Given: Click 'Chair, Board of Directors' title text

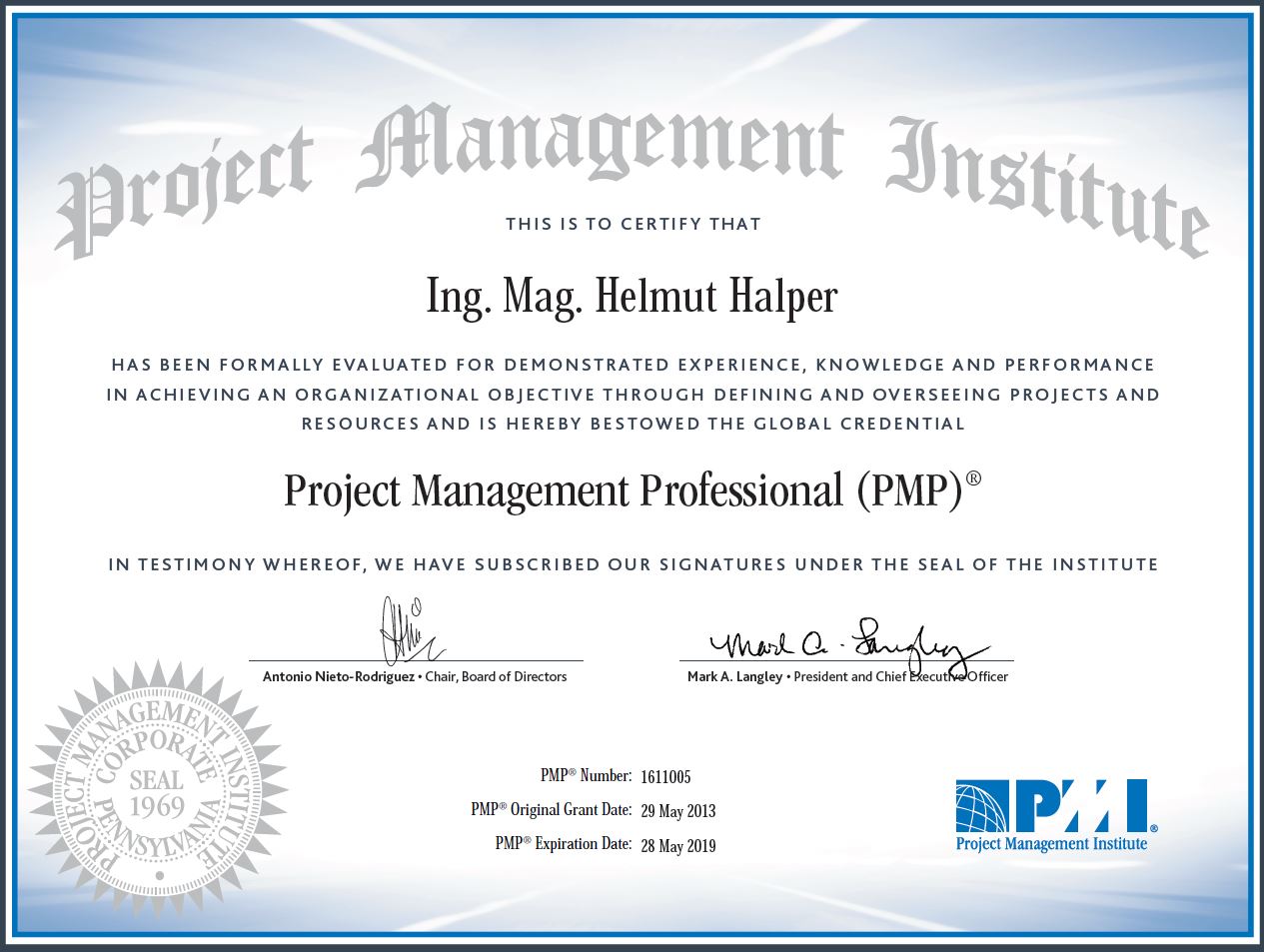Looking at the screenshot, I should pyautogui.click(x=497, y=676).
